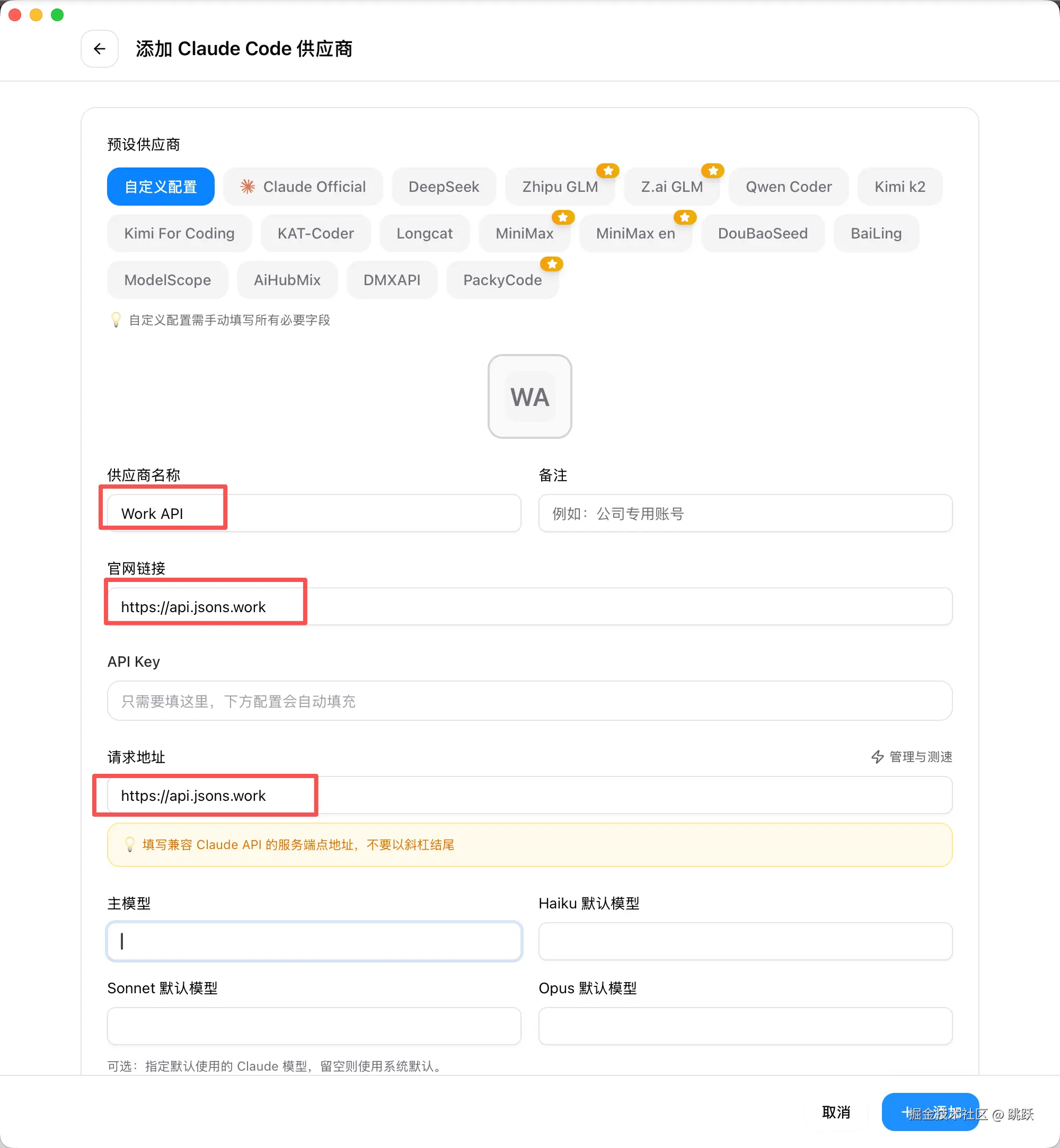The height and width of the screenshot is (1148, 1060).
Task: Click the Haiku 默认模型 field
Action: [745, 941]
